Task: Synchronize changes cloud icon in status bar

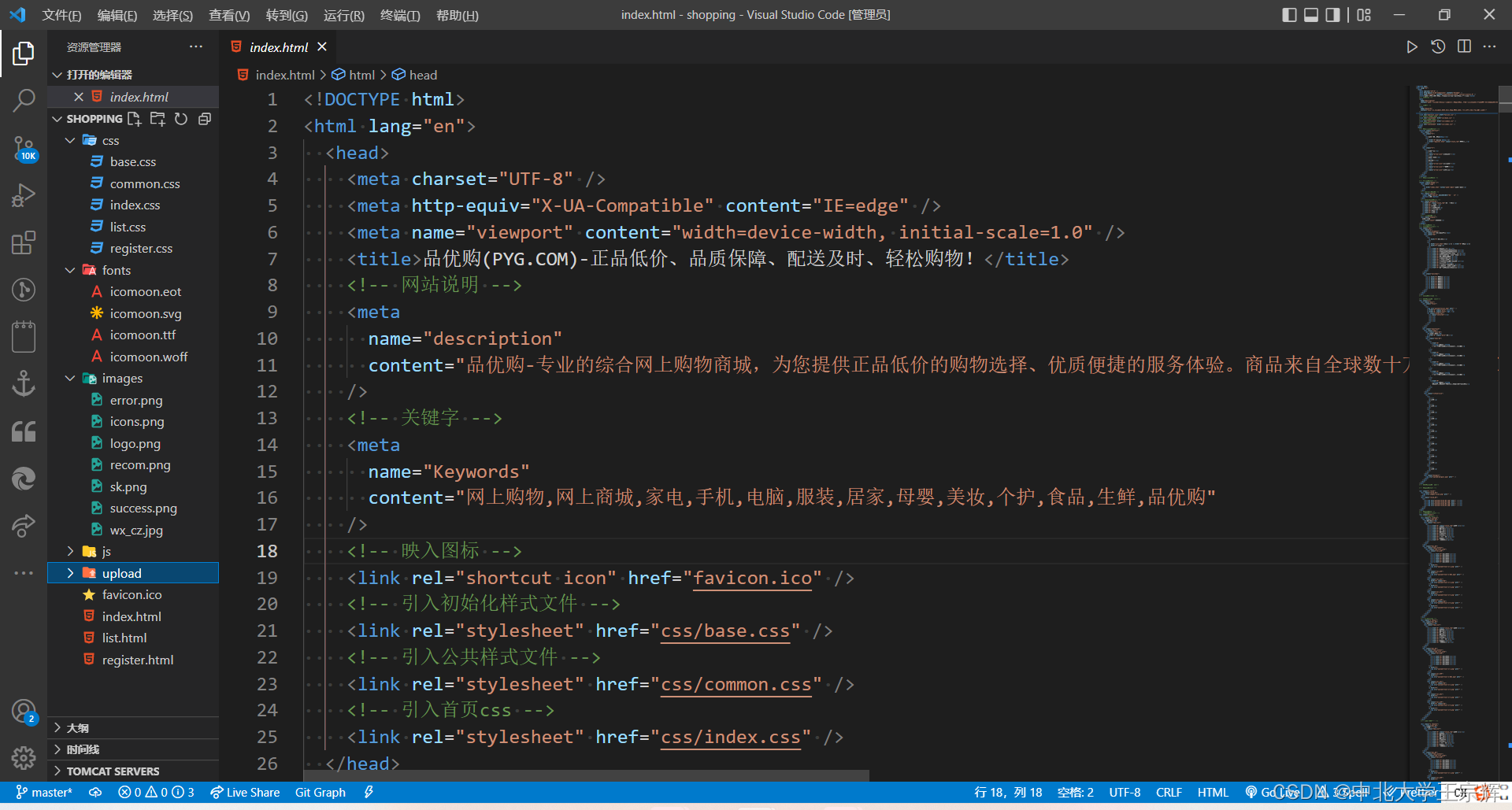Action: [x=95, y=792]
